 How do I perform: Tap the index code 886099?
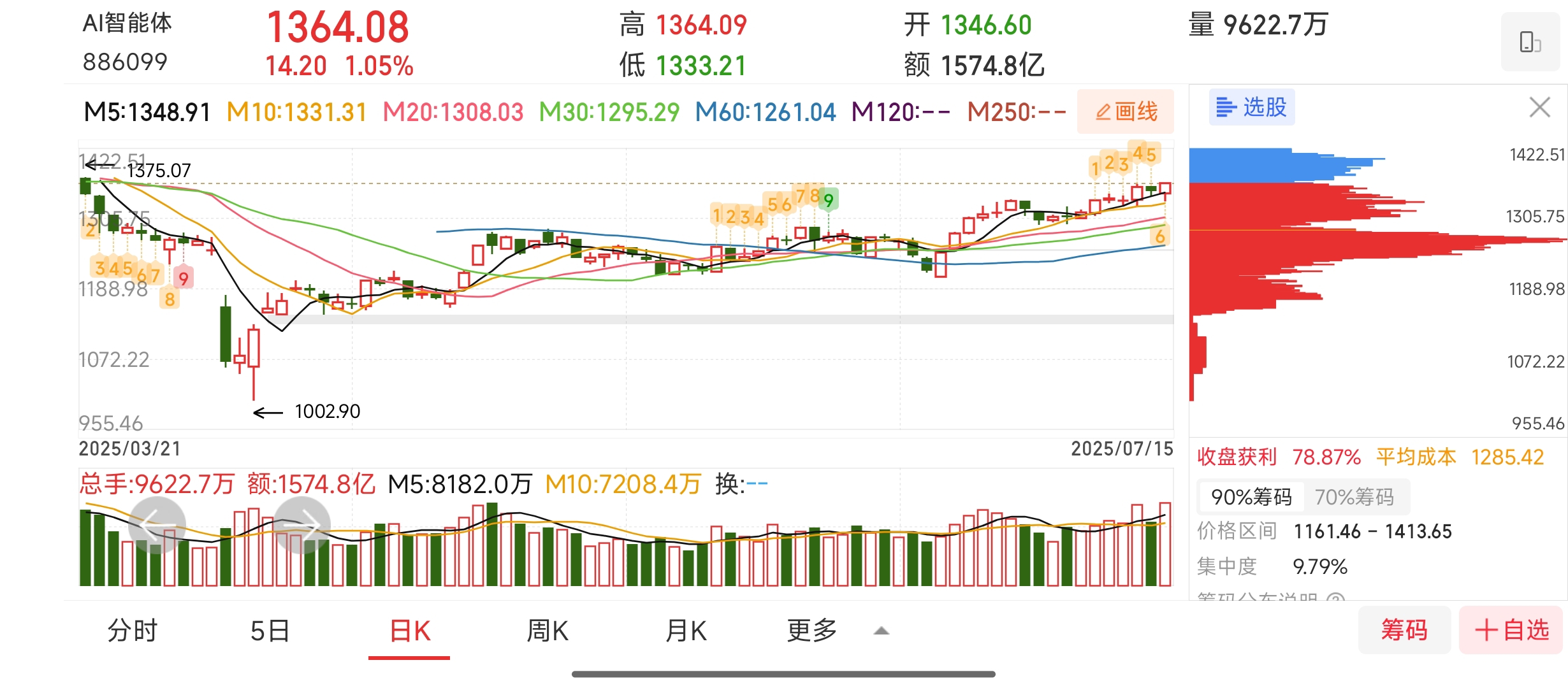[x=125, y=62]
